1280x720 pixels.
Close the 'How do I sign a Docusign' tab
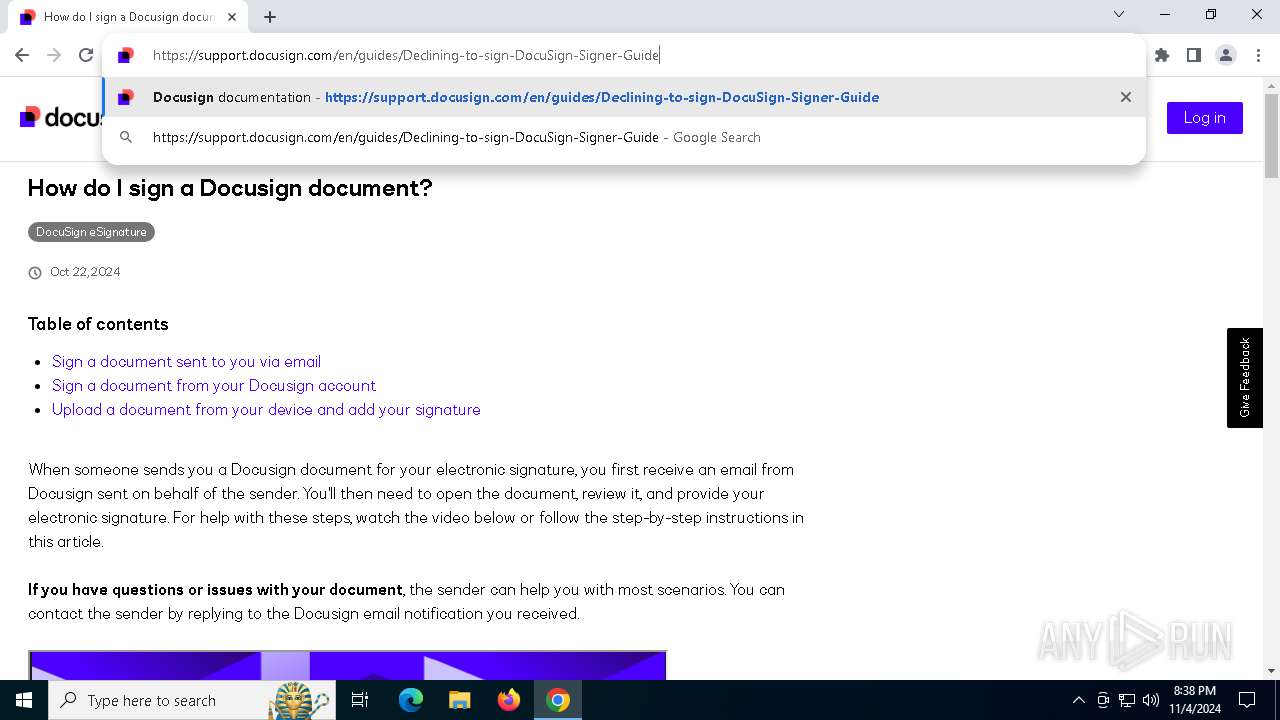(232, 16)
